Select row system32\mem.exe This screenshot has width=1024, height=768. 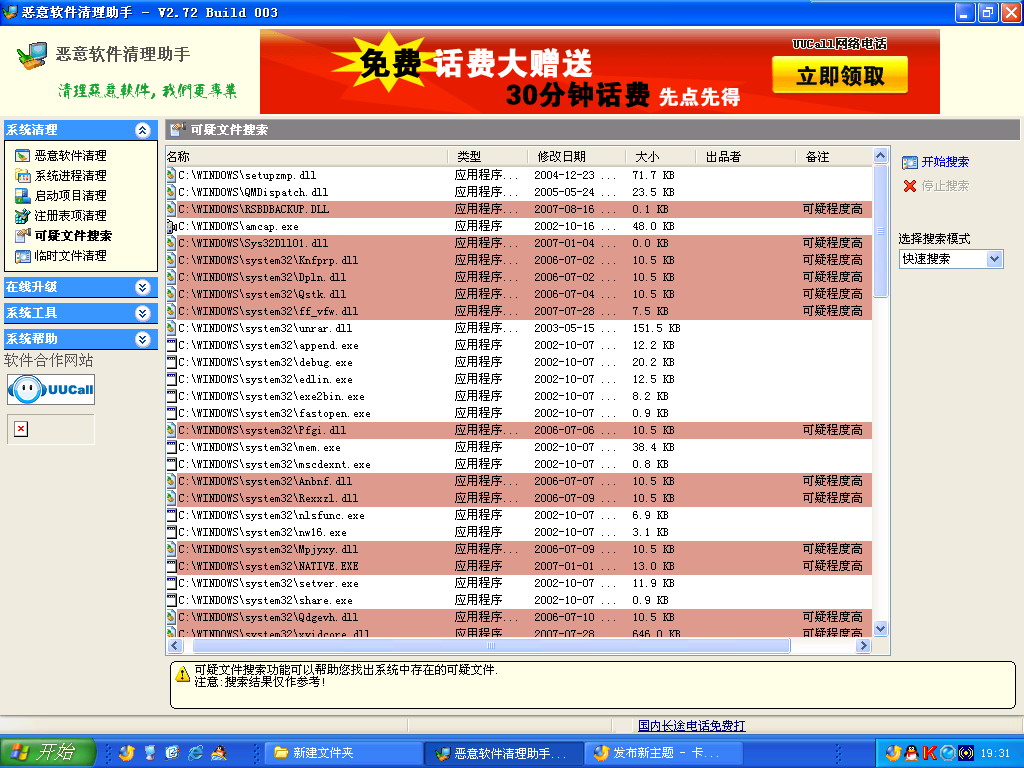(519, 447)
